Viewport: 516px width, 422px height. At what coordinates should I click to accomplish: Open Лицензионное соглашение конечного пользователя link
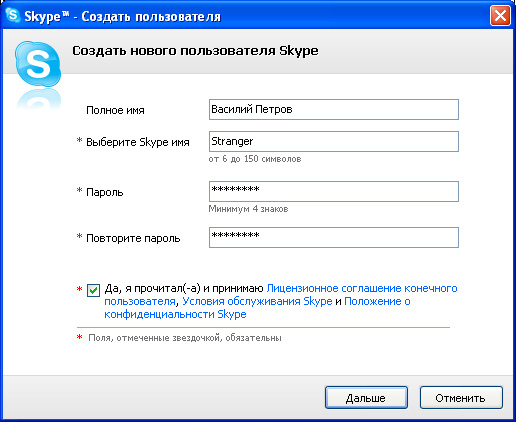coord(281,295)
